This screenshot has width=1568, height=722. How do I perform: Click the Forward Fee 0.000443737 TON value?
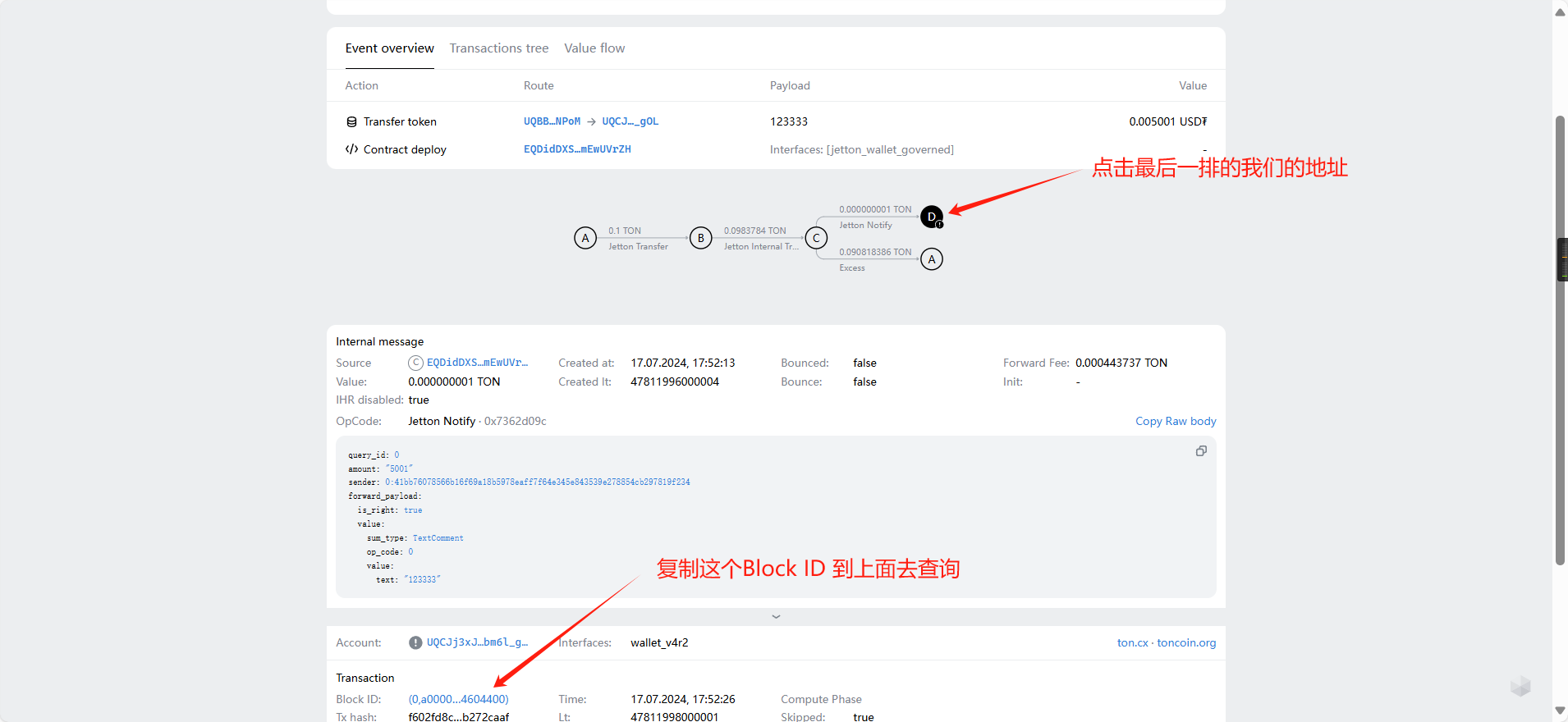point(1121,363)
